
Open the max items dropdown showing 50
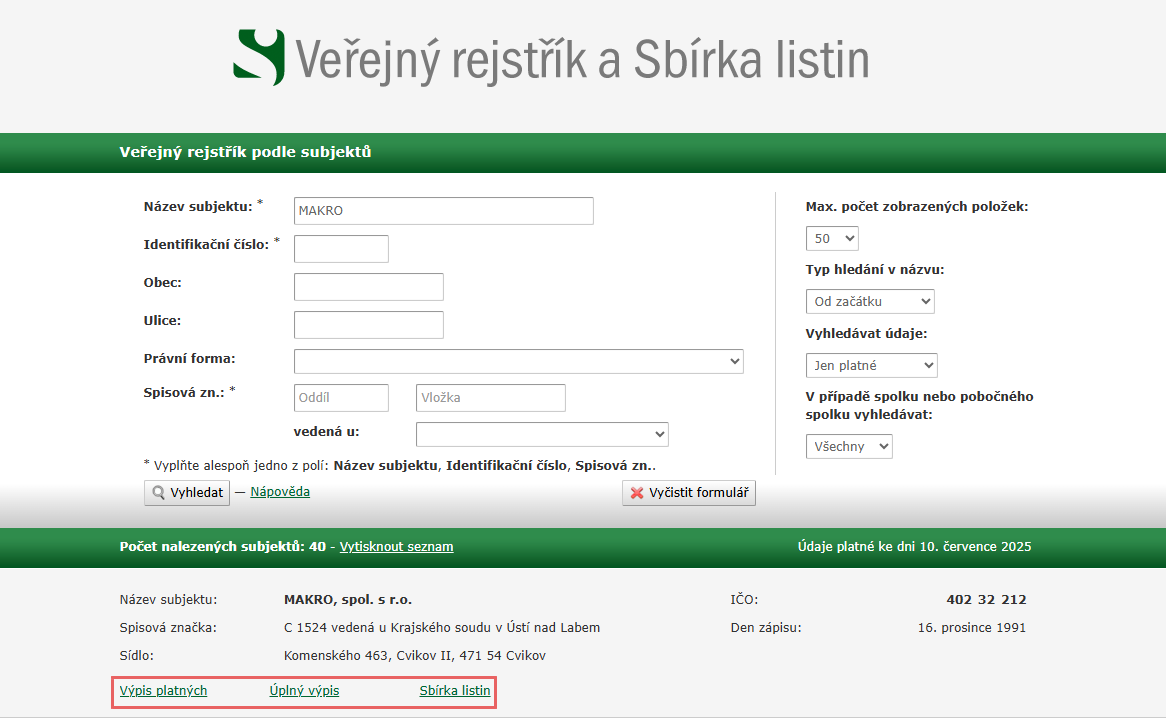pos(831,239)
